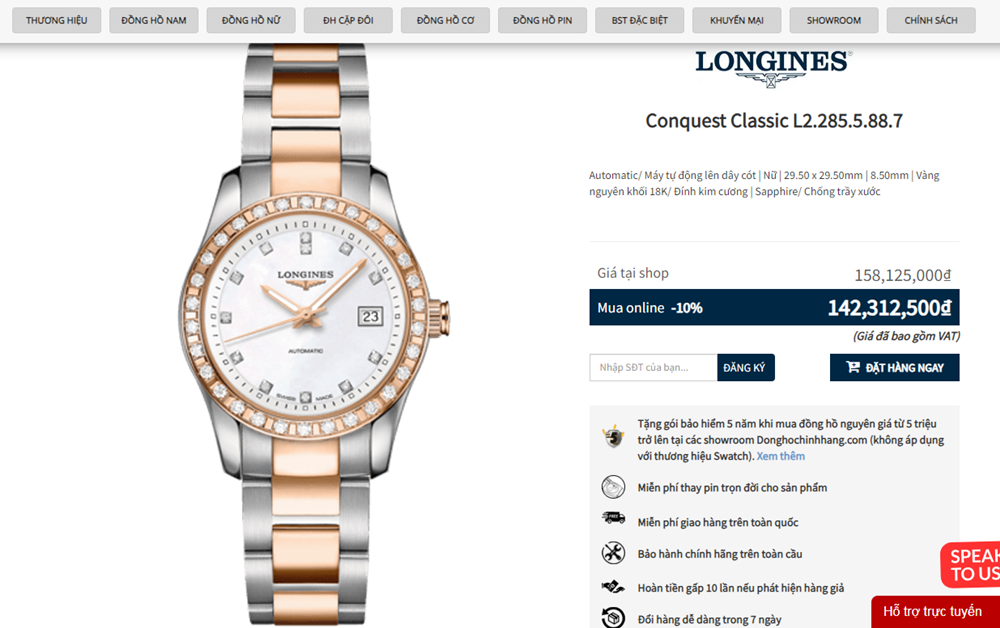This screenshot has width=1000, height=628.
Task: Click the free battery replacement icon
Action: pos(613,487)
